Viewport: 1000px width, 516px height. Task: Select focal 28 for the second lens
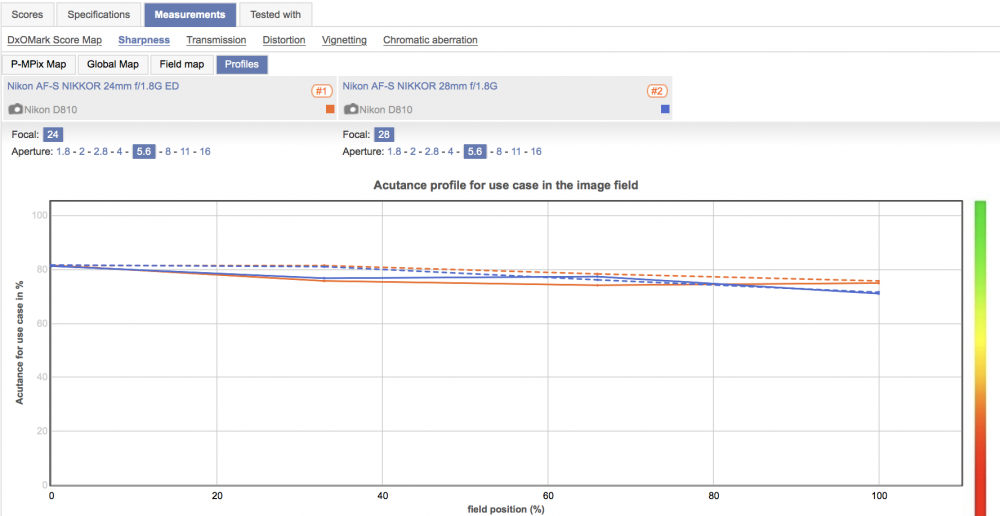click(x=384, y=135)
